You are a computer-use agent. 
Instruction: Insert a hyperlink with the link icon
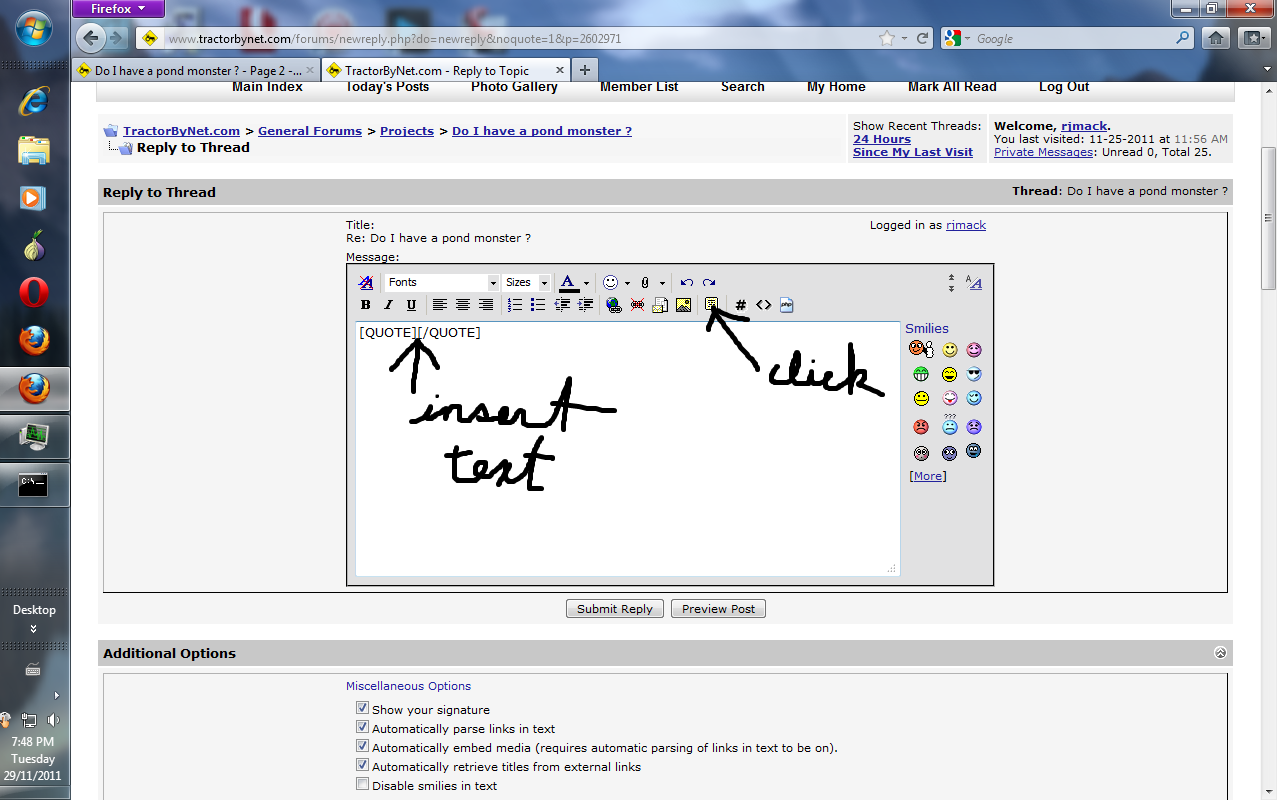point(613,305)
